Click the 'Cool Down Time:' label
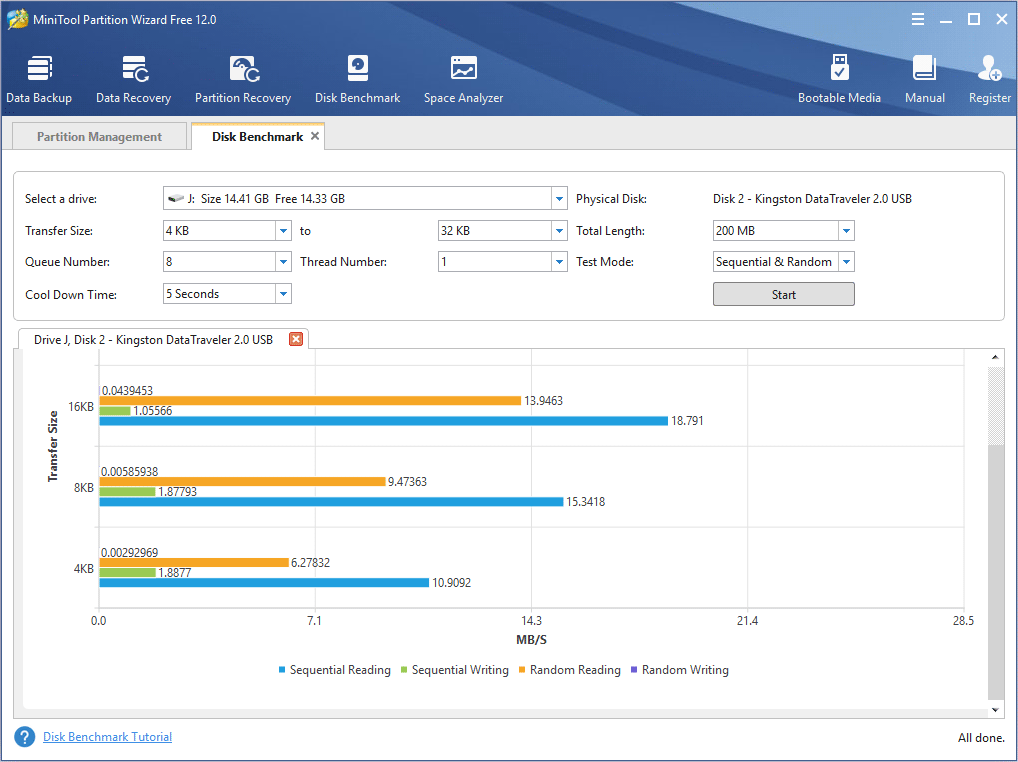 click(71, 295)
